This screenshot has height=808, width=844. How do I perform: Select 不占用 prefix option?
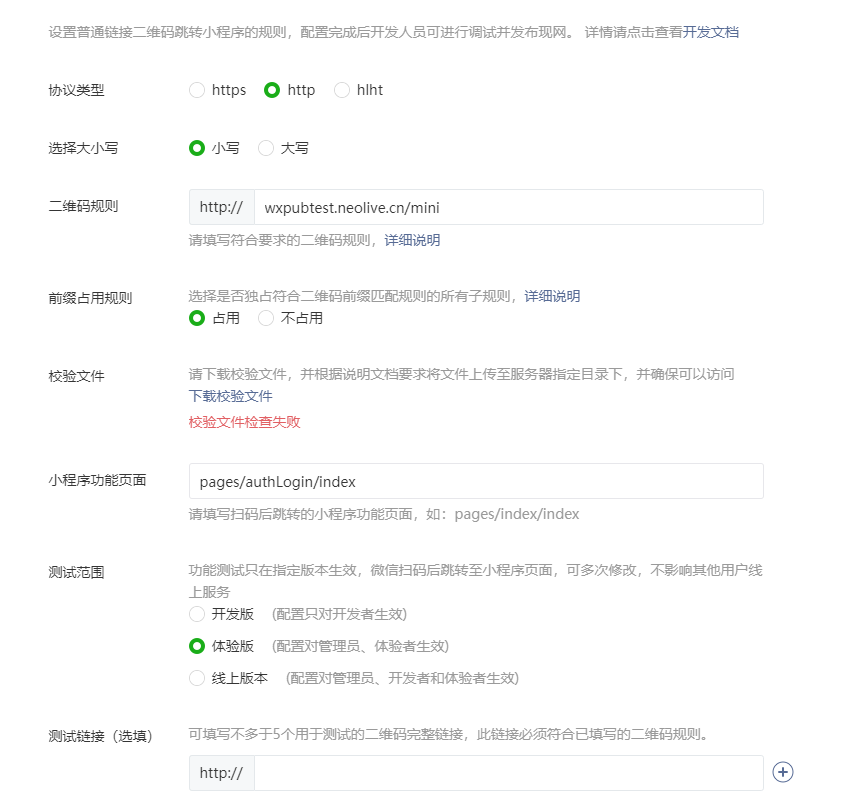266,318
